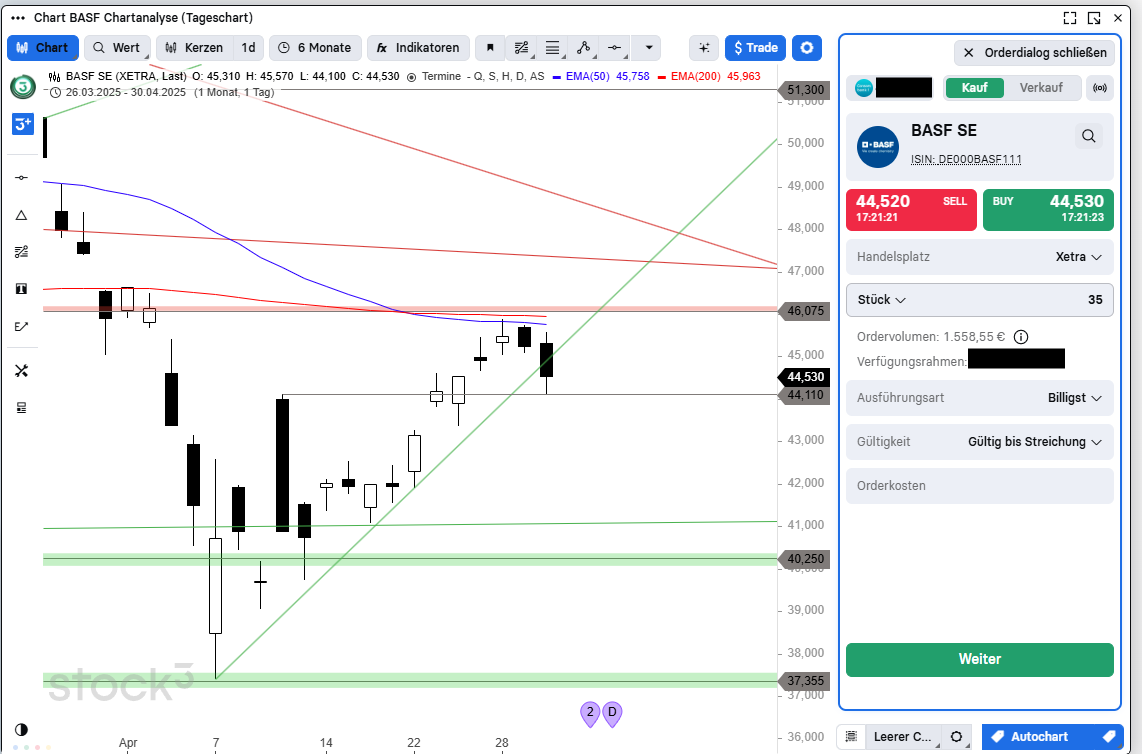Show the Ordervolumen info icon

[1021, 337]
